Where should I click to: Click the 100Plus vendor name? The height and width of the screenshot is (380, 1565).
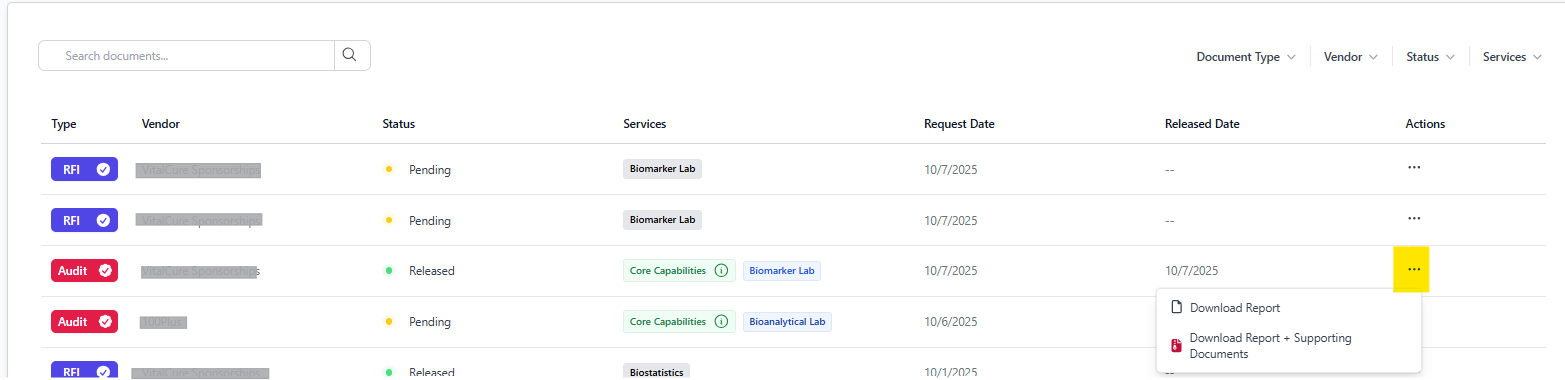click(164, 322)
